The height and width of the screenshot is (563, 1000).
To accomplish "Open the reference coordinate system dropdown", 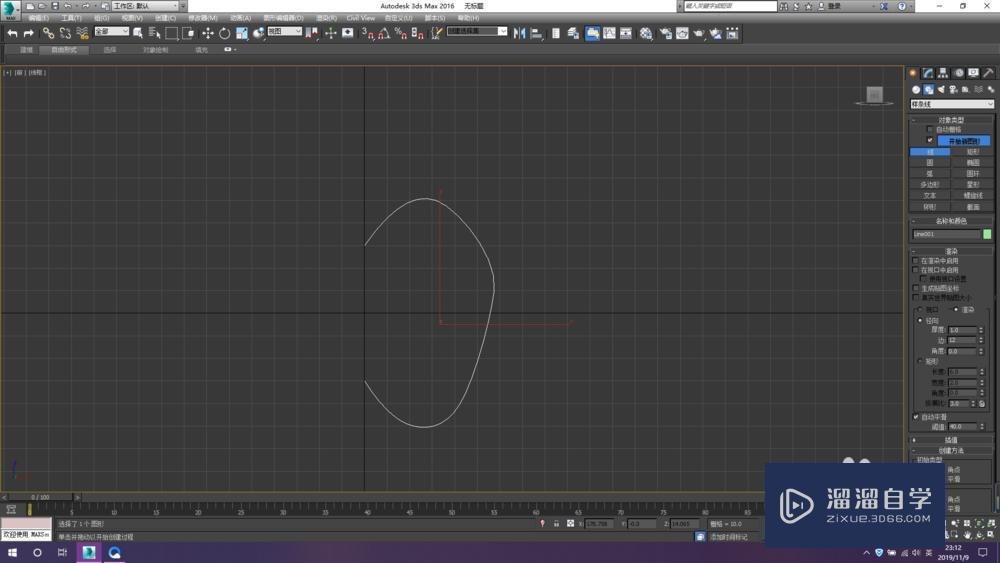I will pos(284,31).
